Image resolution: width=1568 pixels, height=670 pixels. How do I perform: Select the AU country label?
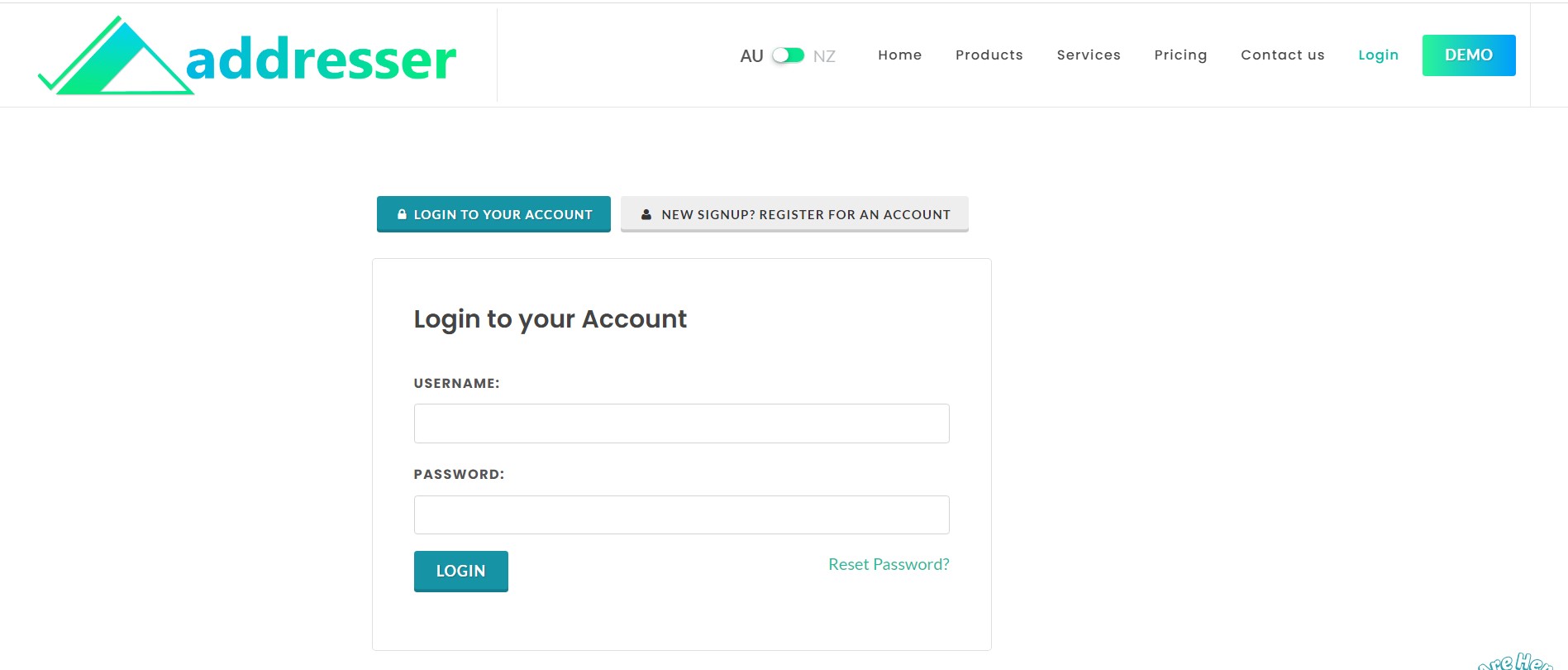[x=751, y=56]
